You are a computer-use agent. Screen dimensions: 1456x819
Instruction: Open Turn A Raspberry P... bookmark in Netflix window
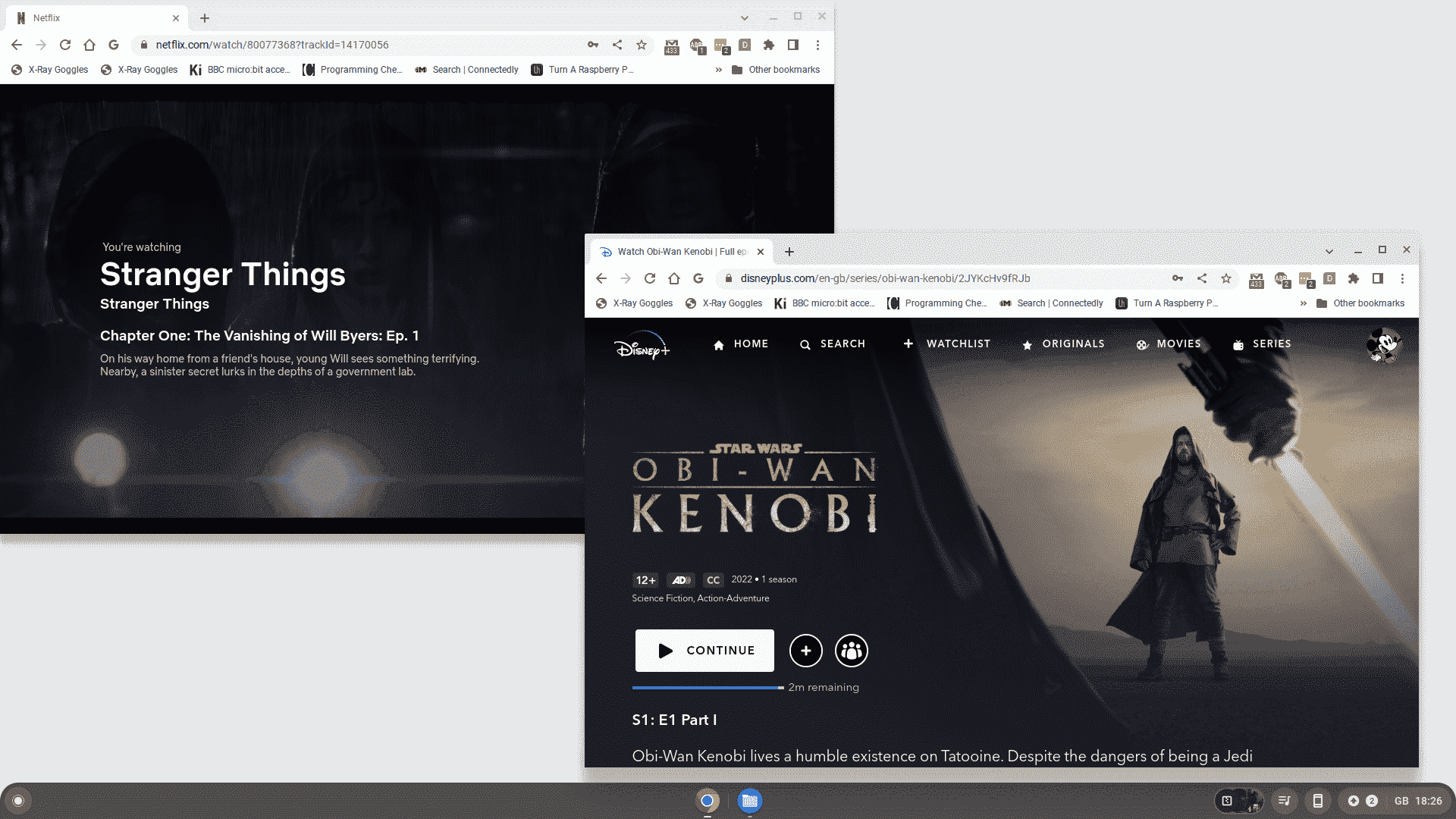tap(582, 70)
